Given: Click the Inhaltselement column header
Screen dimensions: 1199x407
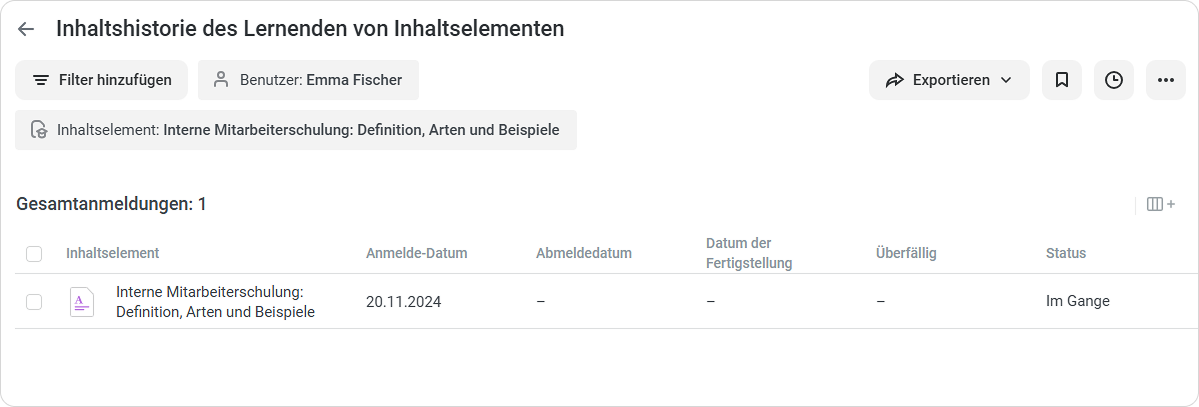Looking at the screenshot, I should tap(112, 253).
